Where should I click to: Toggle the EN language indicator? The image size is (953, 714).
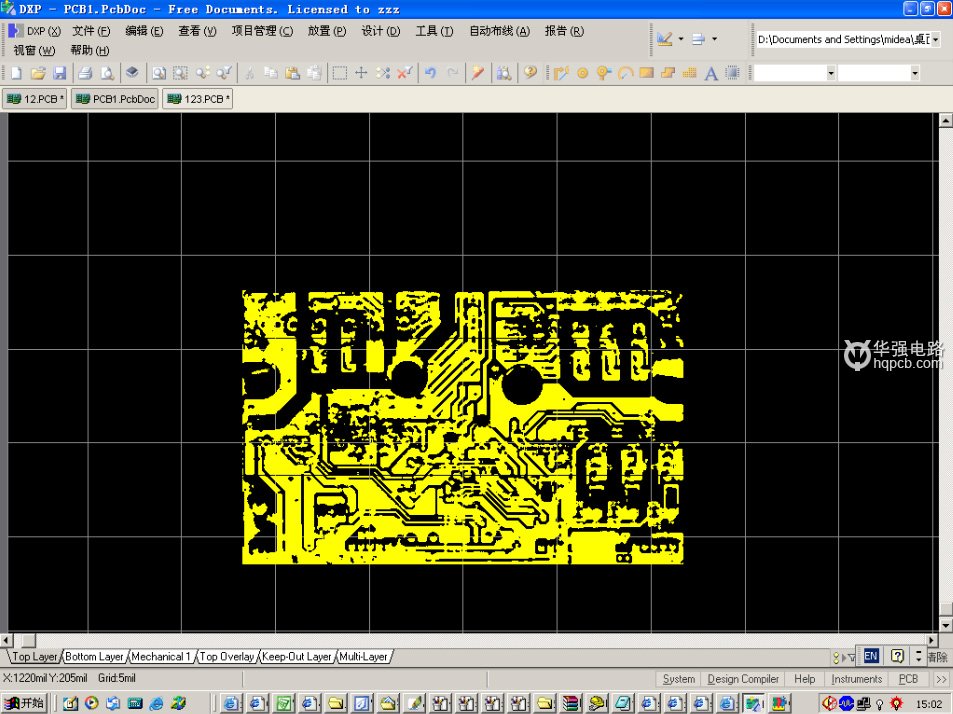coord(869,655)
